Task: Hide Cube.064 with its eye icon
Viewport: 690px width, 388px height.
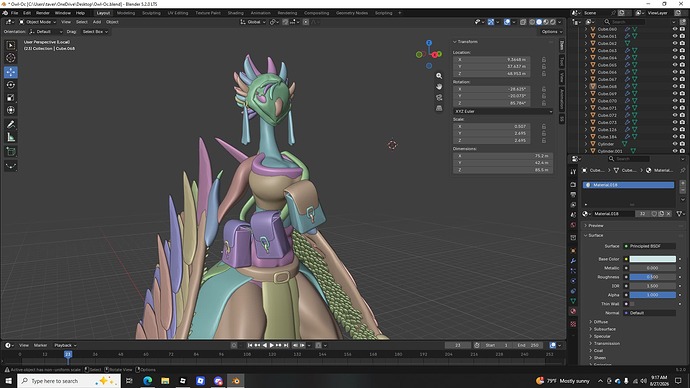Action: pos(675,58)
